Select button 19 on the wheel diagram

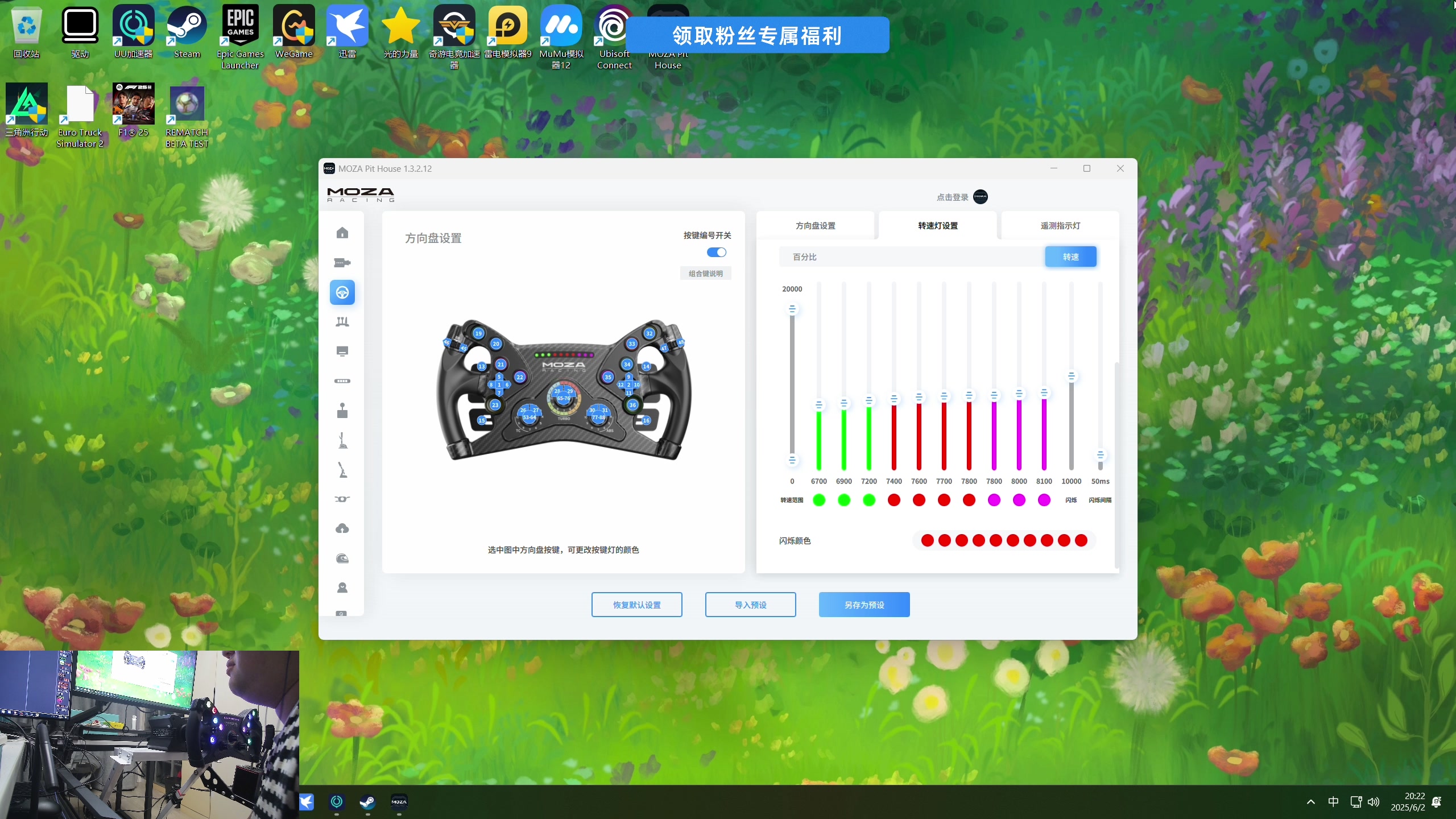point(478,333)
